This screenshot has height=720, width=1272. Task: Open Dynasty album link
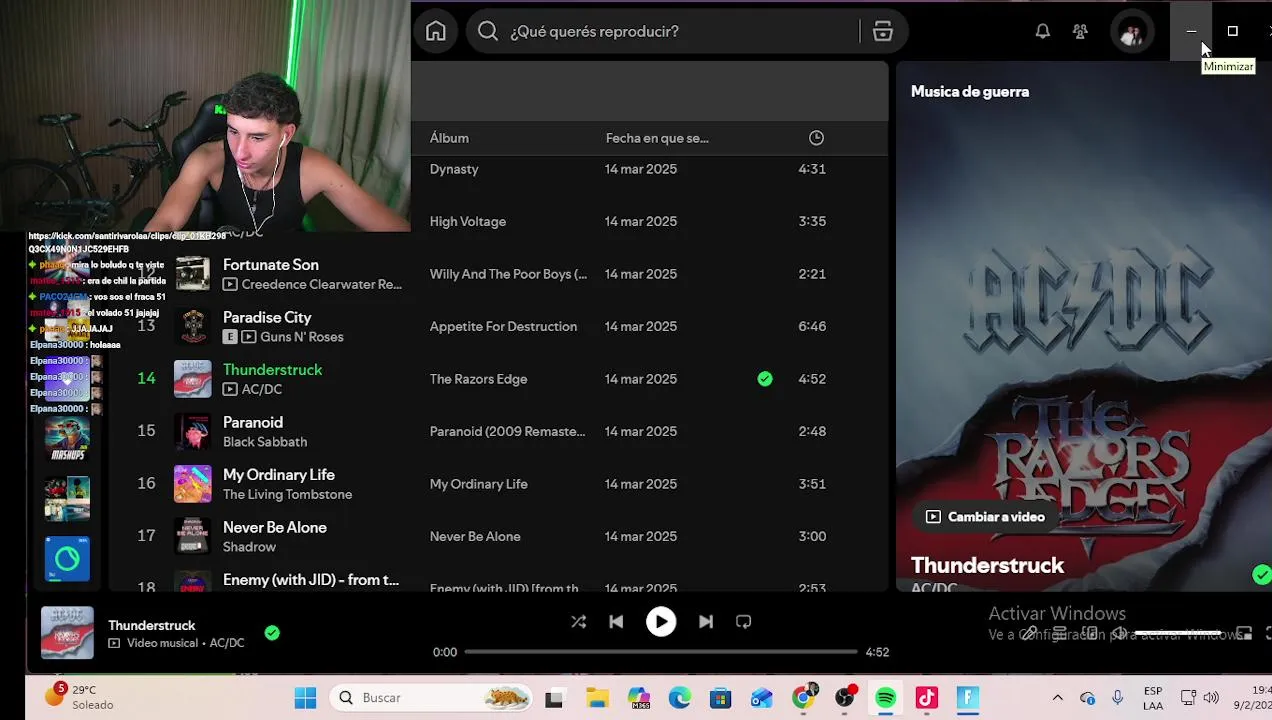pos(454,169)
